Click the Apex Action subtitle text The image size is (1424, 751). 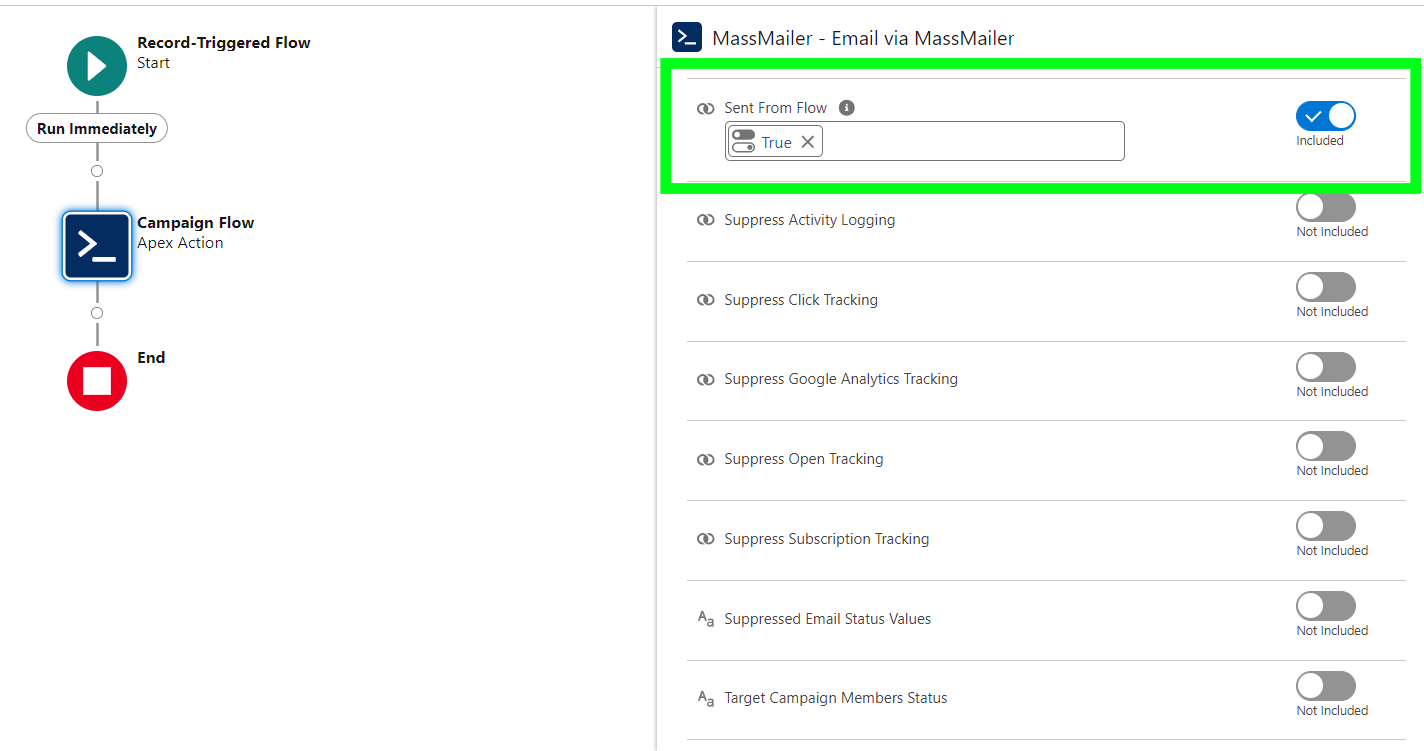180,243
